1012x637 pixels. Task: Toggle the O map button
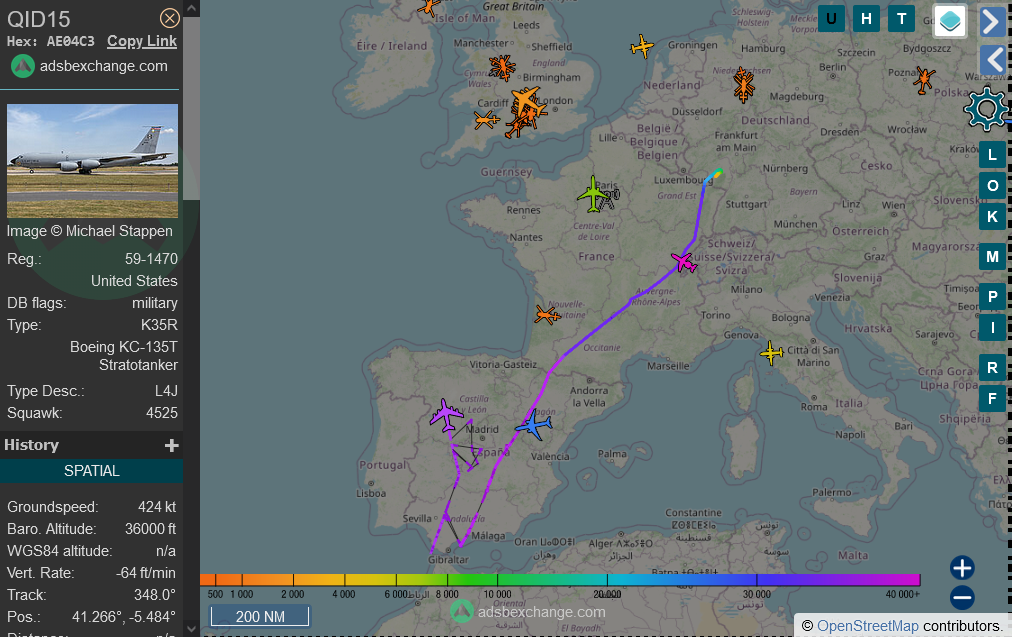click(x=992, y=186)
